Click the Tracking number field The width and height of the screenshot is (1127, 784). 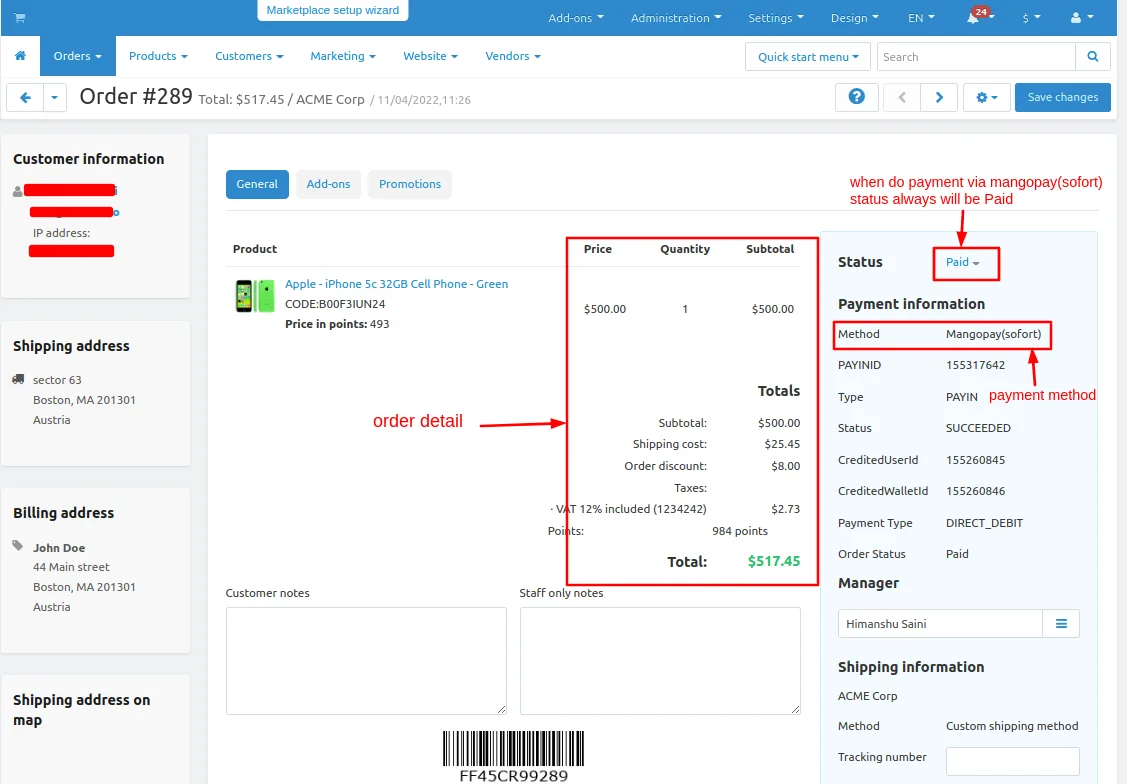click(1012, 761)
